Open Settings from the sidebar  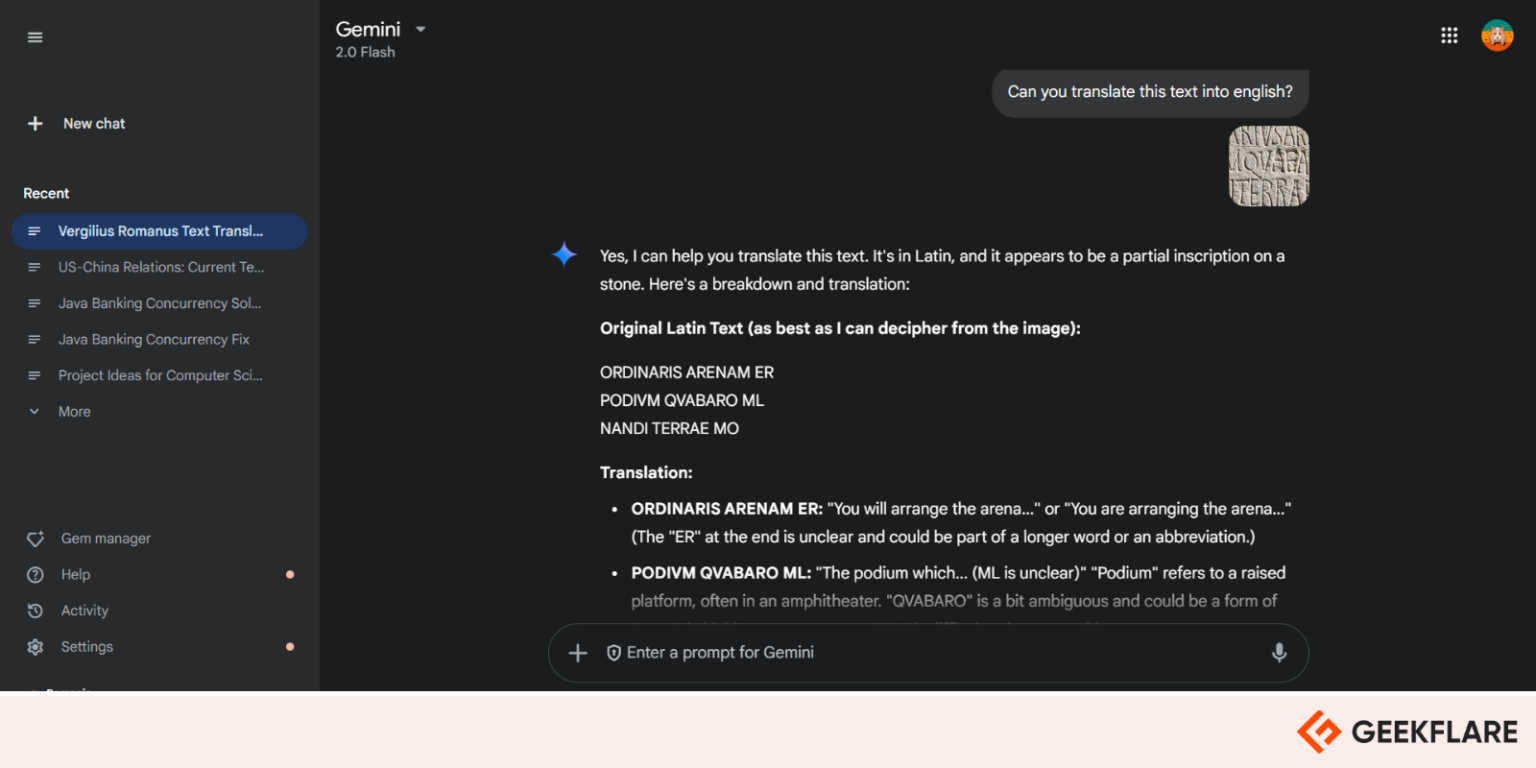86,646
